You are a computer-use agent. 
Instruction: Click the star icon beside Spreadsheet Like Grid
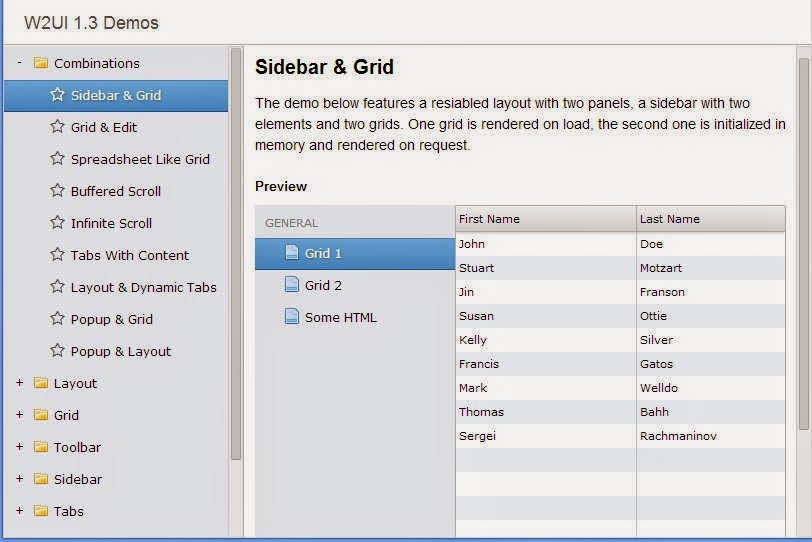coord(57,159)
